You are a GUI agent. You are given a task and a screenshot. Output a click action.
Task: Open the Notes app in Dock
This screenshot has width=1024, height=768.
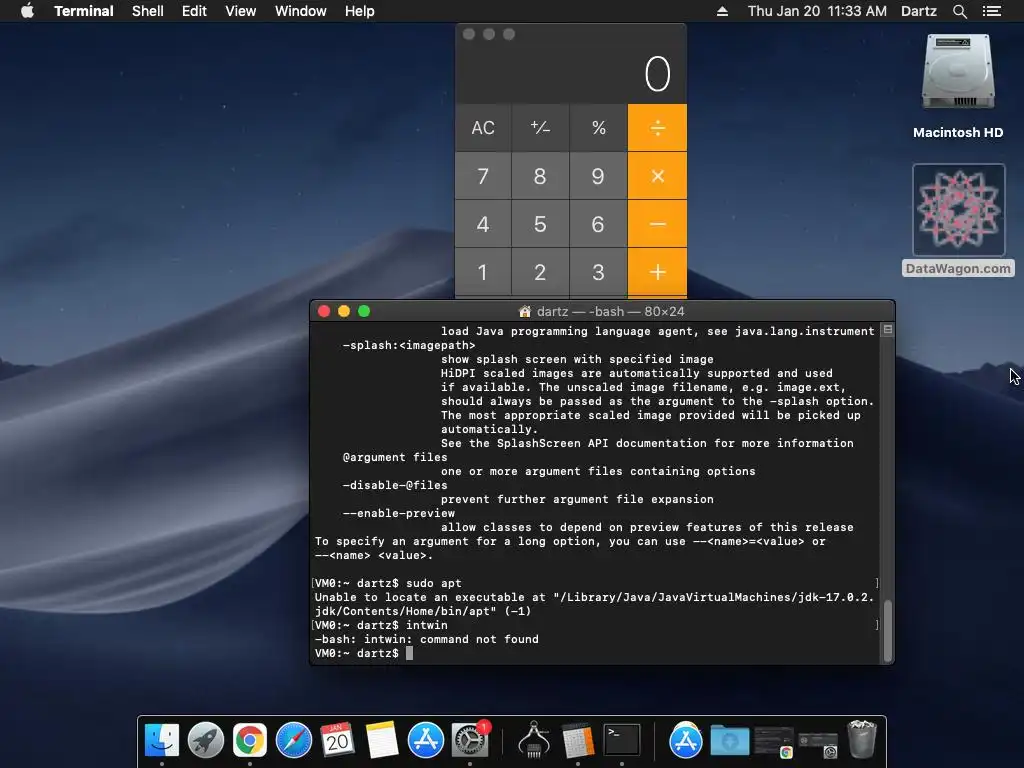pos(382,741)
